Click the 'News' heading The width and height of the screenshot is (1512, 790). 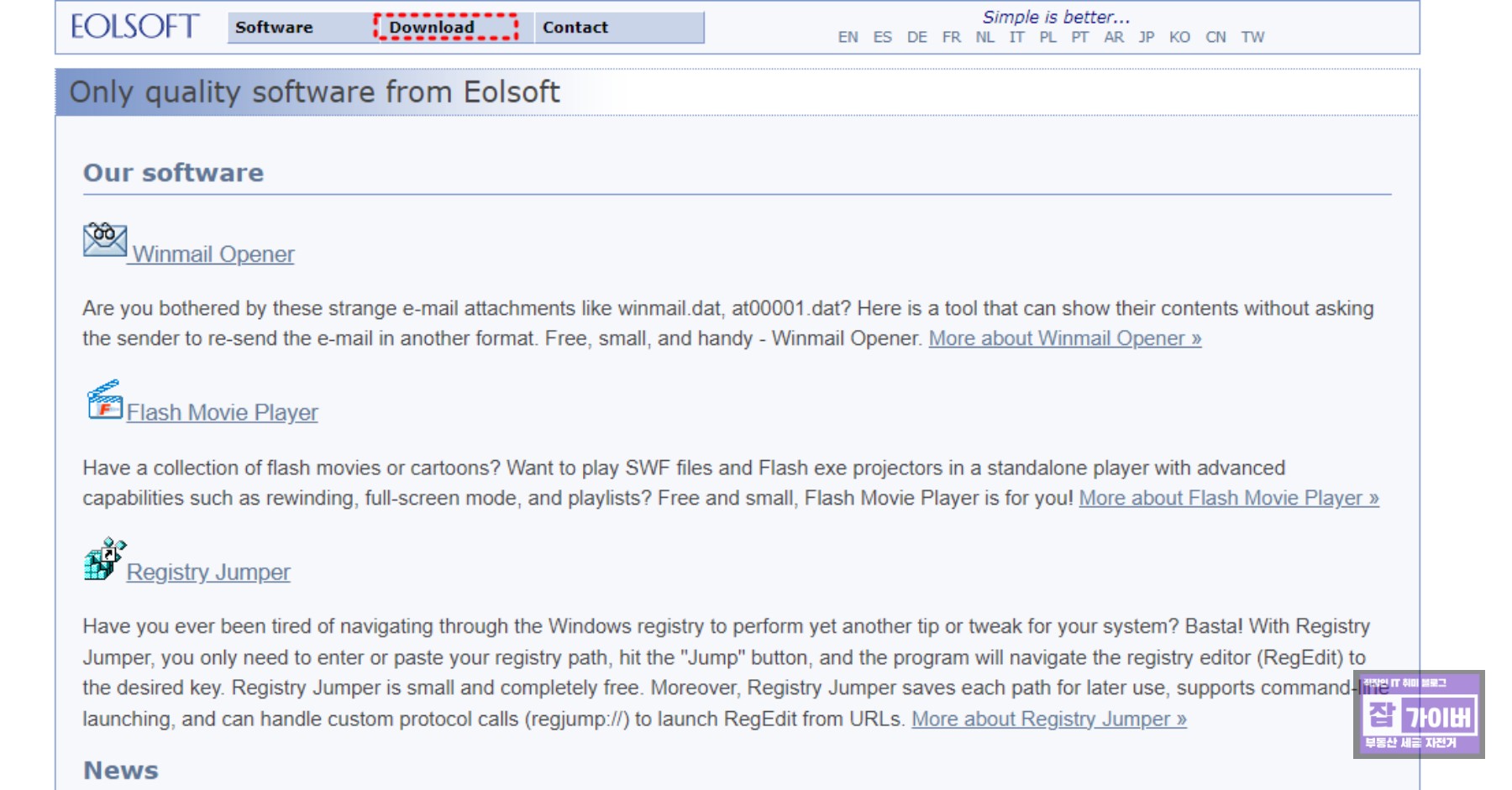[x=121, y=771]
